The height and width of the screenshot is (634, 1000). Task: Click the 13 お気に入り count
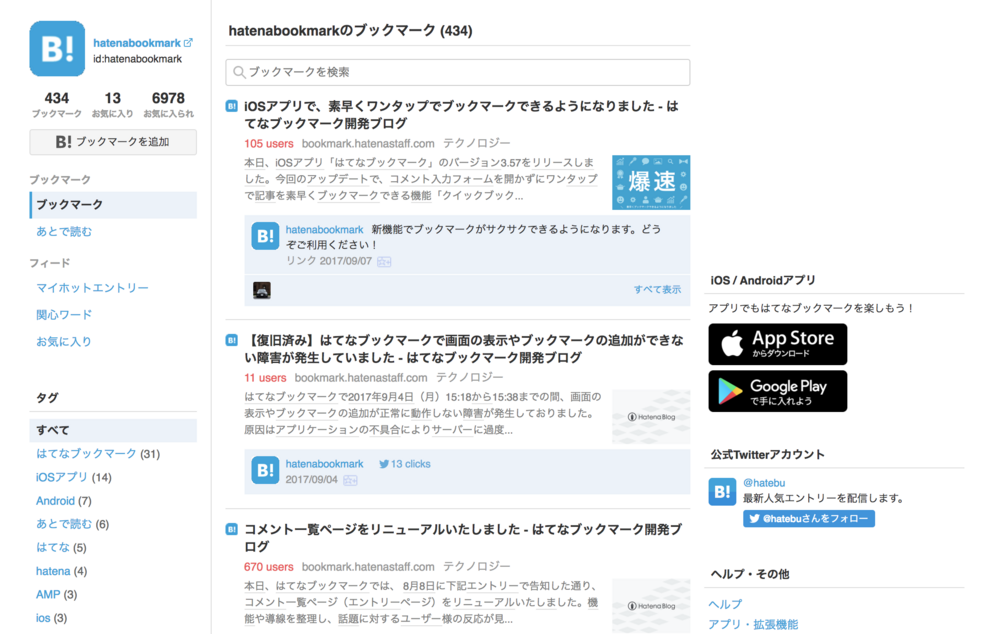[x=112, y=105]
